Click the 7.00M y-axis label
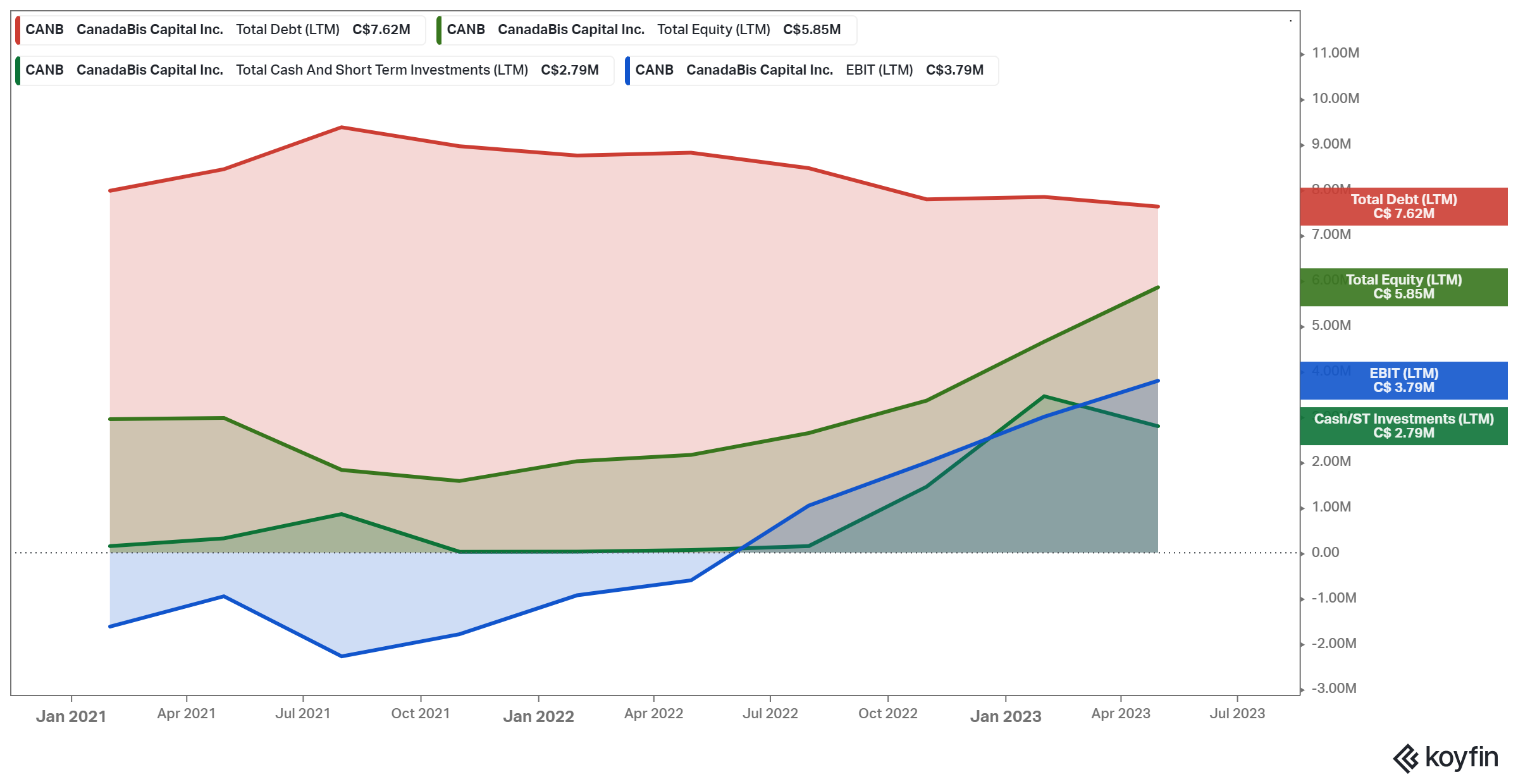The height and width of the screenshot is (784, 1518). 1331,235
